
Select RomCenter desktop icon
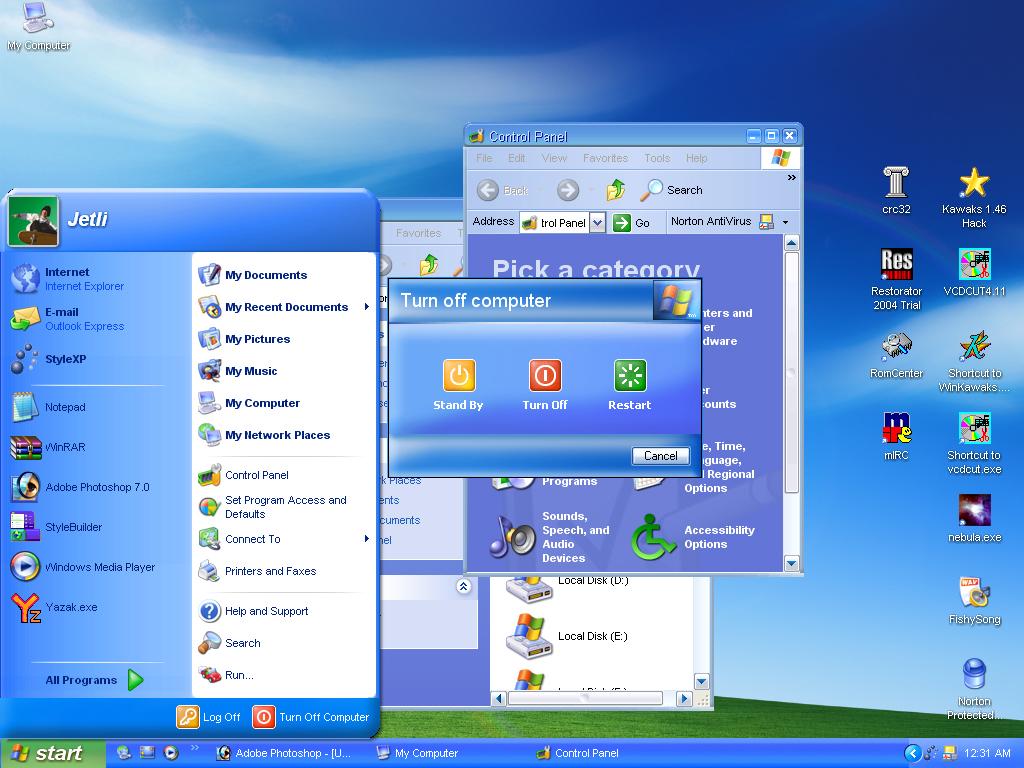pyautogui.click(x=896, y=355)
